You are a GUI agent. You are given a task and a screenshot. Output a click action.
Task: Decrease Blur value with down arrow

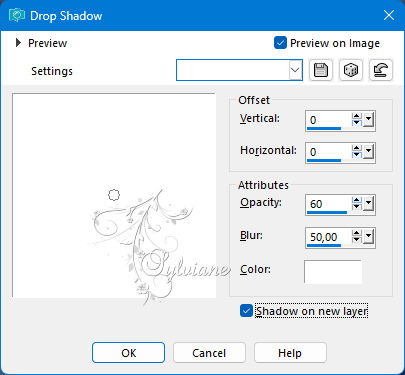(357, 240)
